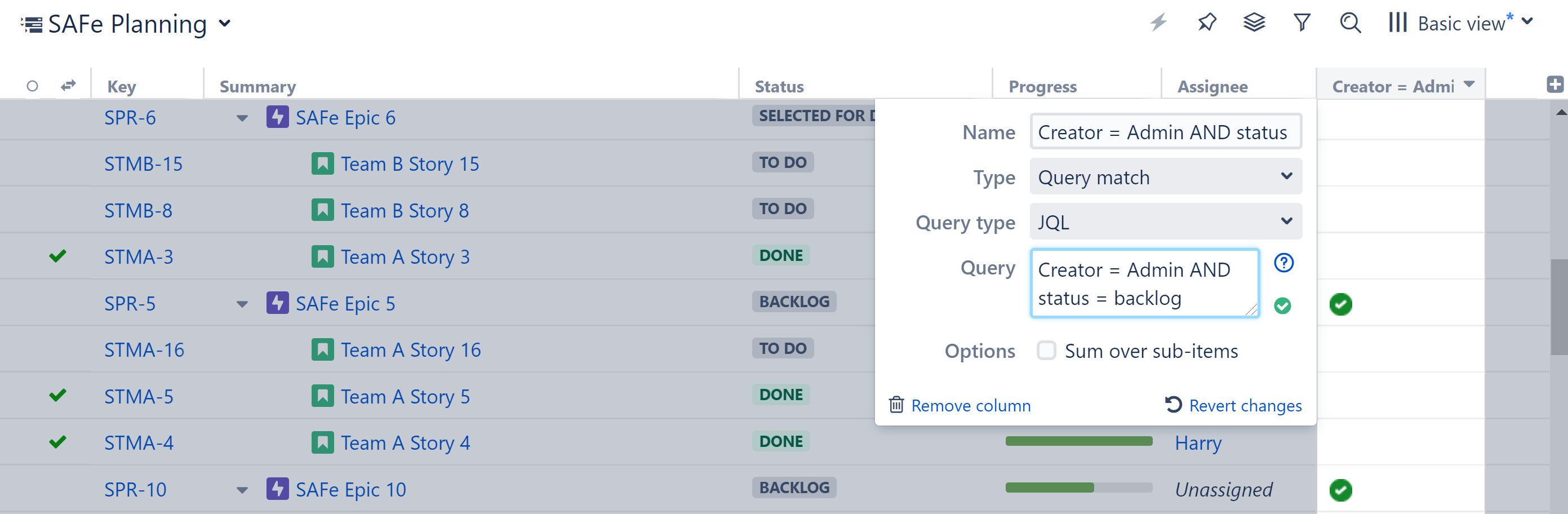The width and height of the screenshot is (1568, 514).
Task: Enable Sum over sub-items
Action: 1046,351
